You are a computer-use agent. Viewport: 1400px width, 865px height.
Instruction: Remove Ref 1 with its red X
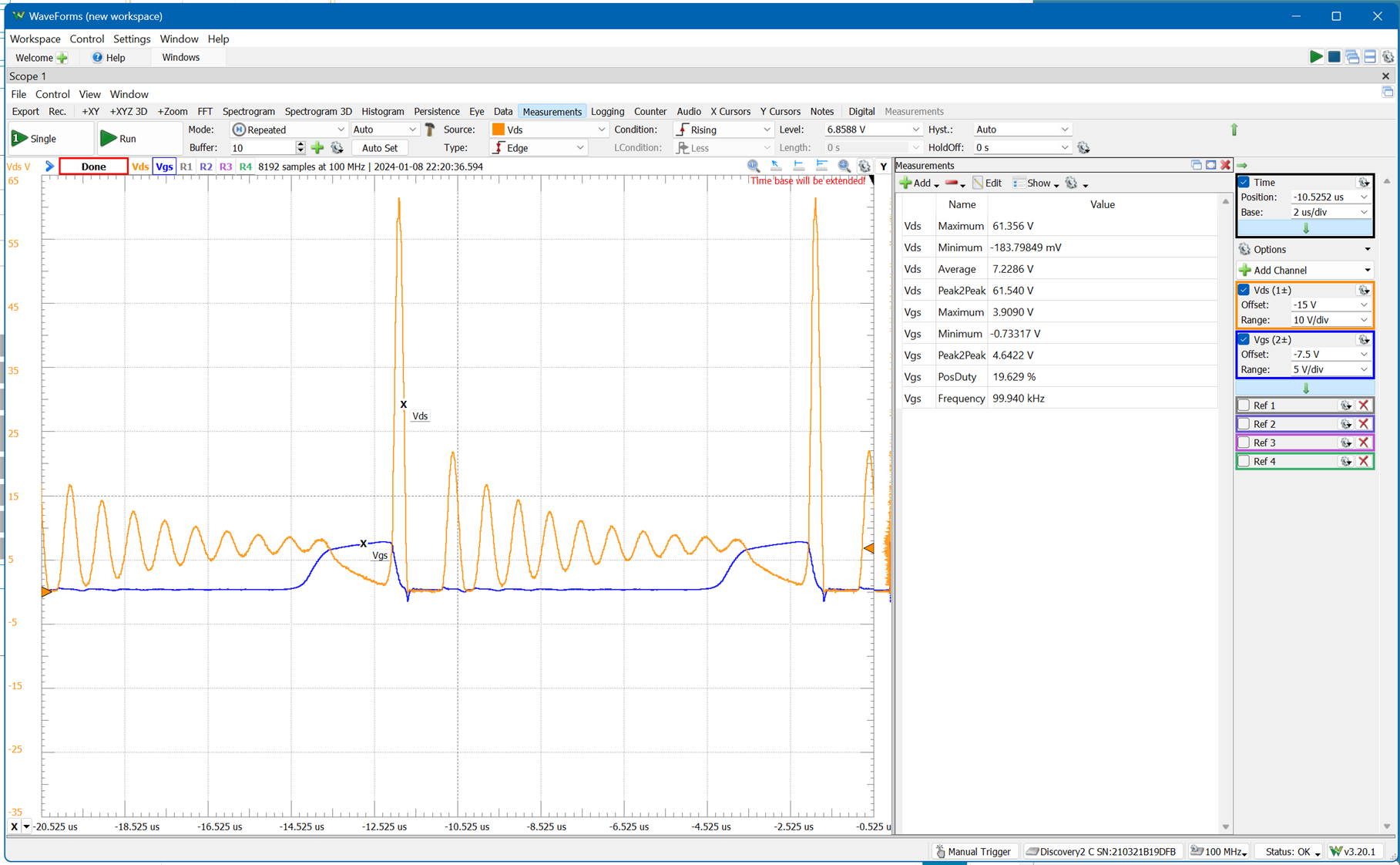[1364, 406]
